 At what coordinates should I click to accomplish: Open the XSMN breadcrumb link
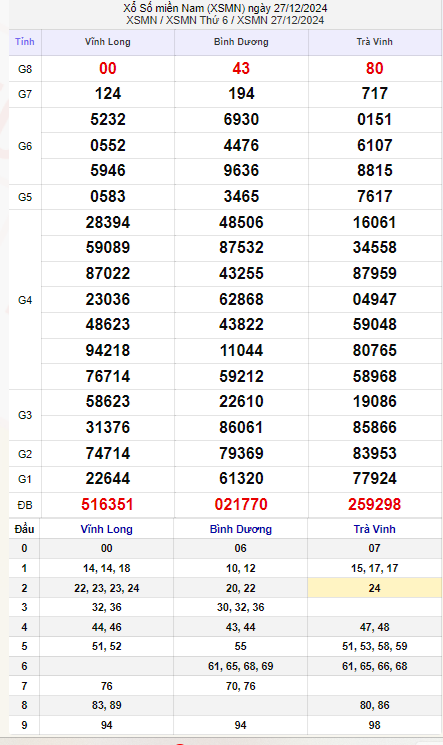click(141, 20)
